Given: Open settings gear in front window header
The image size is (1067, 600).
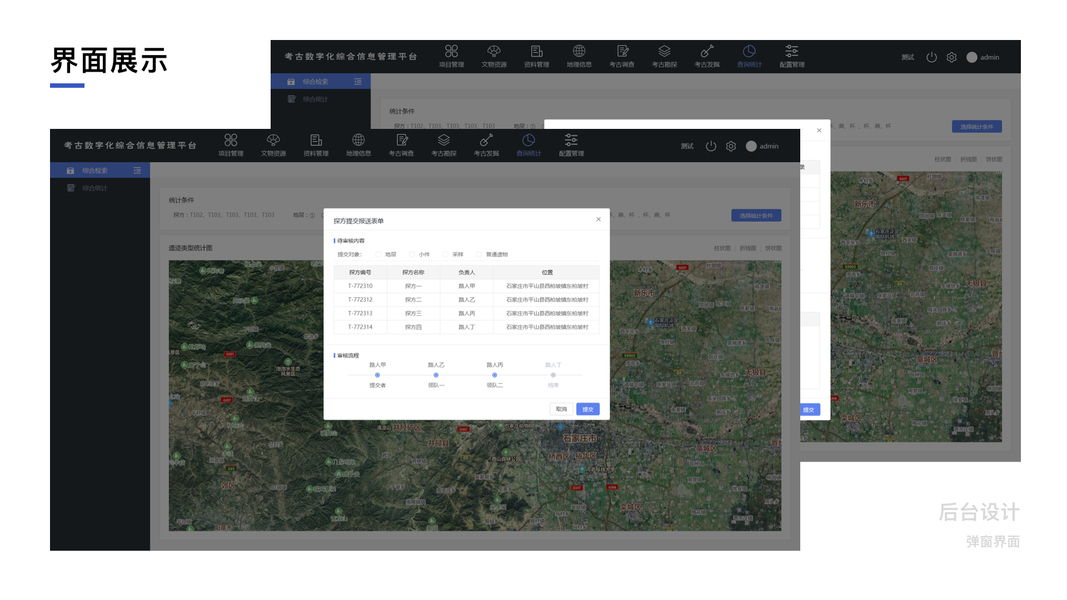Looking at the screenshot, I should (x=731, y=146).
